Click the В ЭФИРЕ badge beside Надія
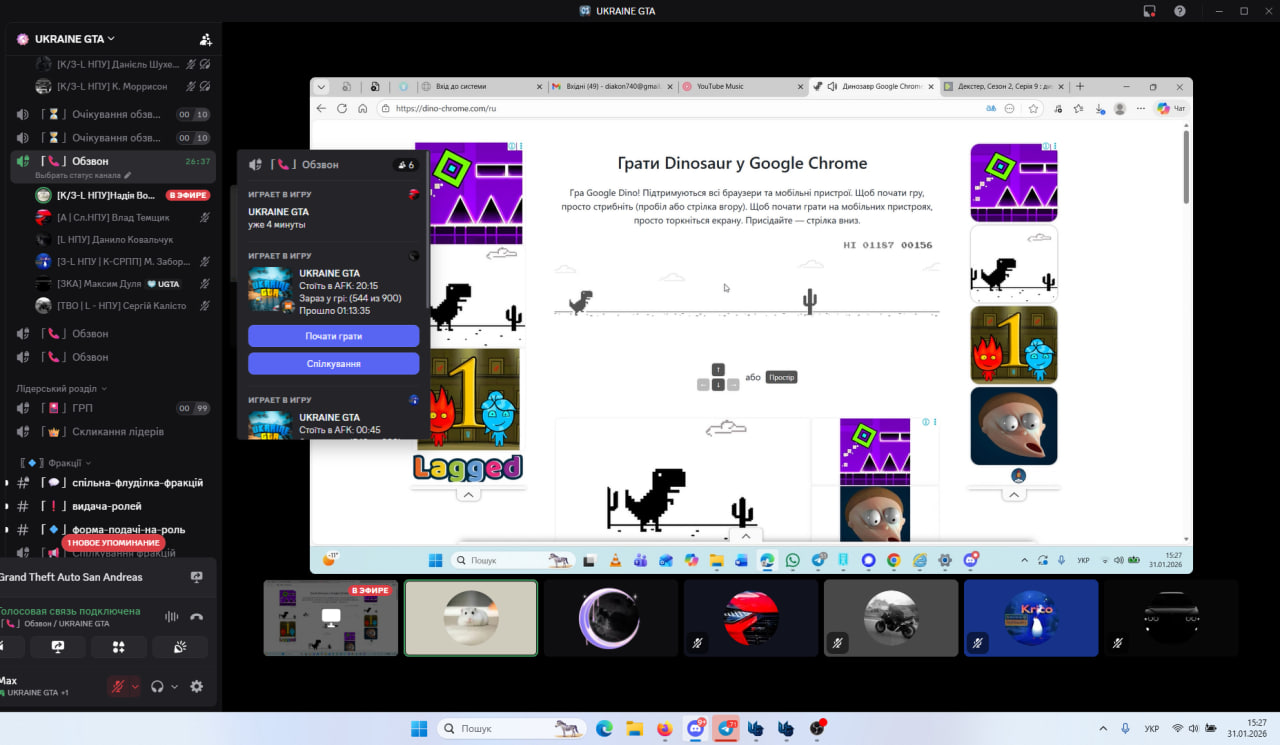The height and width of the screenshot is (745, 1280). coord(187,195)
